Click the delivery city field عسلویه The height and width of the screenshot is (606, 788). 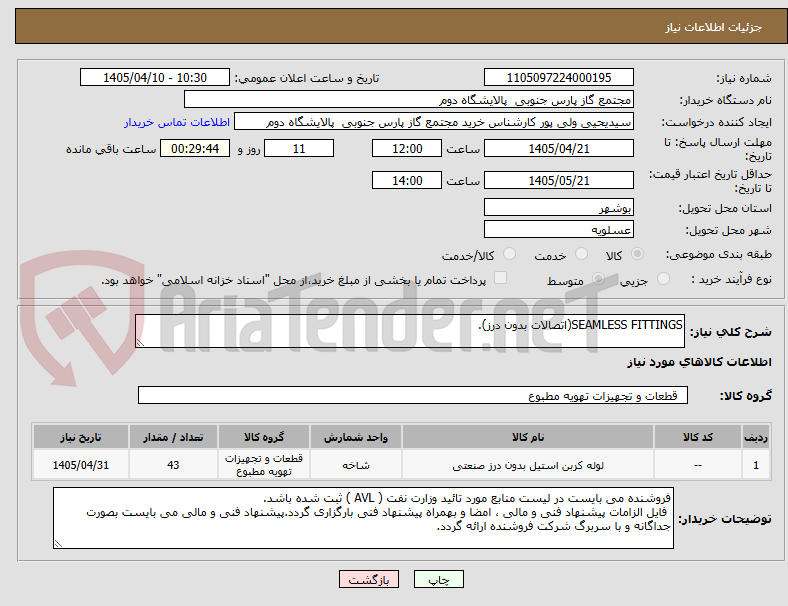(559, 230)
